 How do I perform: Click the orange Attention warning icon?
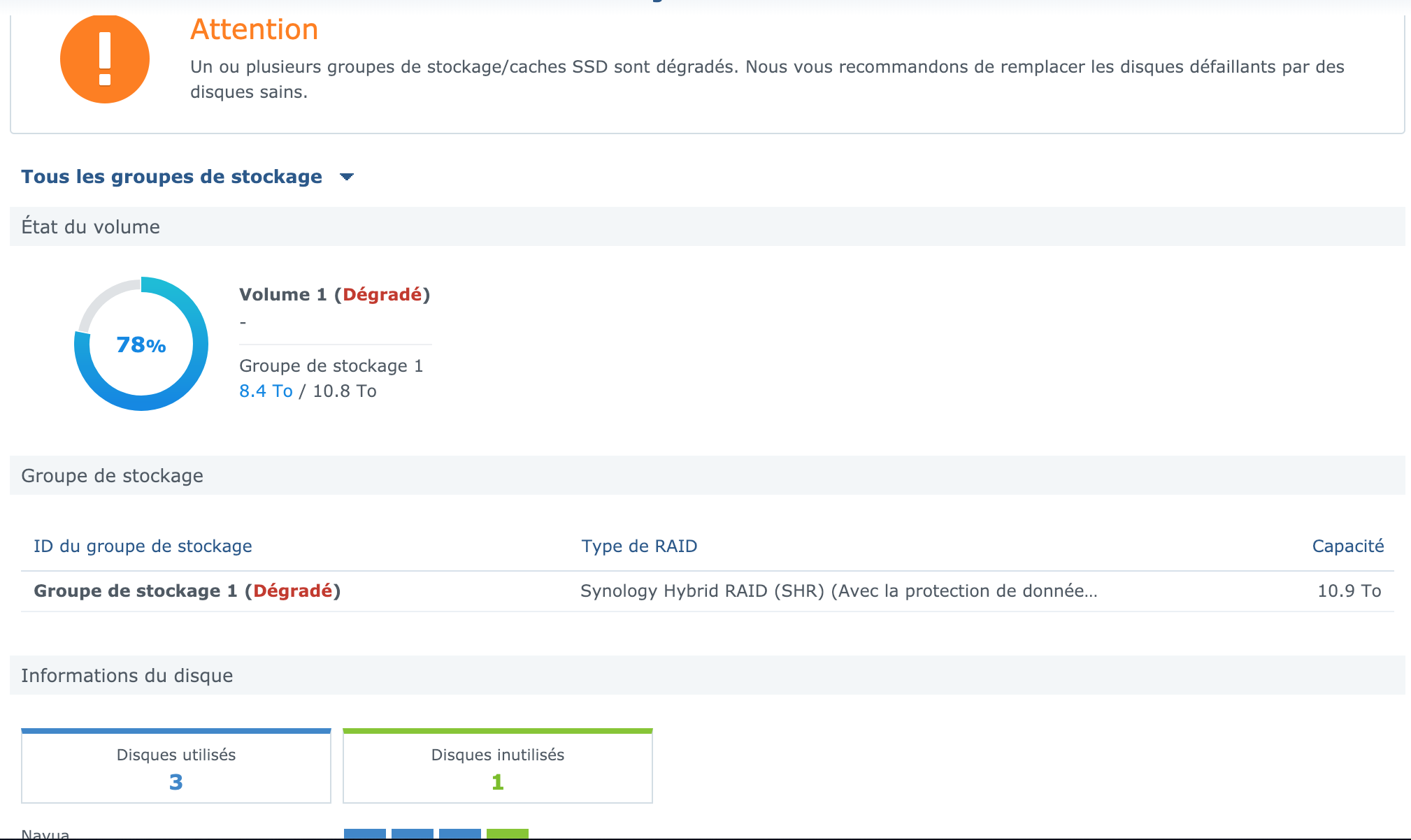coord(105,59)
